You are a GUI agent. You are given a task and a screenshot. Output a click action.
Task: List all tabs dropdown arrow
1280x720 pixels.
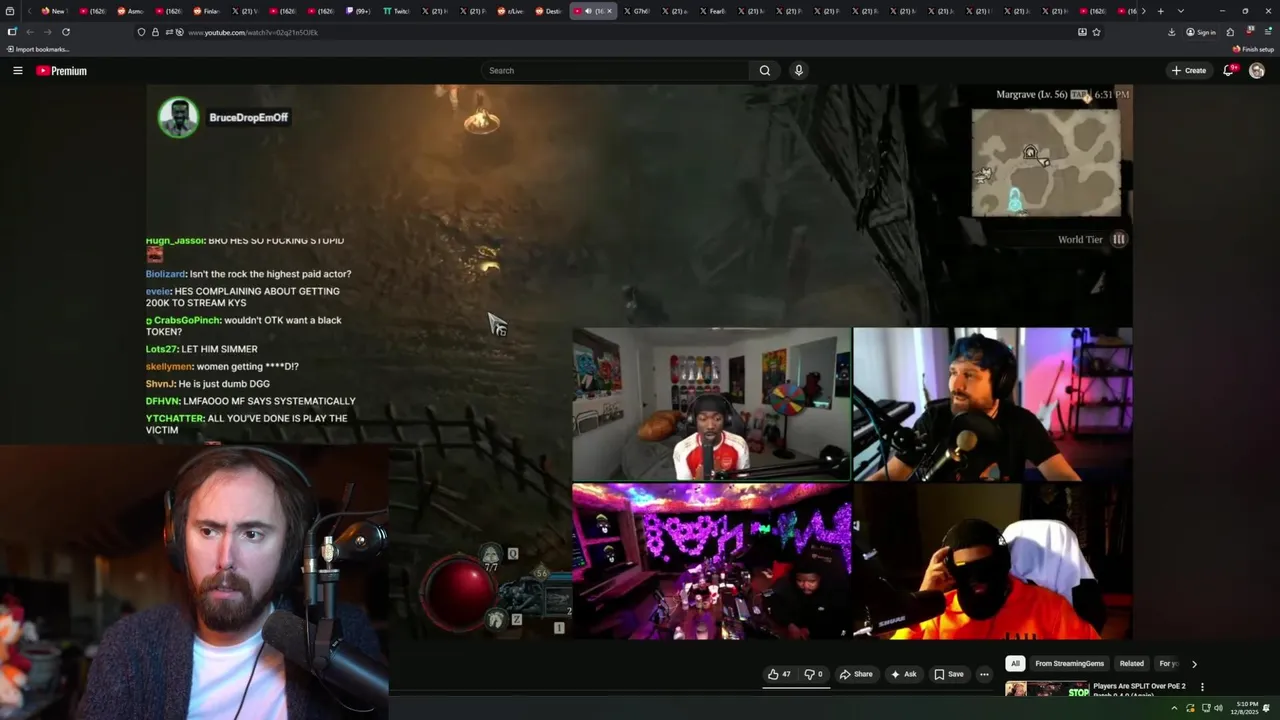click(x=1181, y=11)
